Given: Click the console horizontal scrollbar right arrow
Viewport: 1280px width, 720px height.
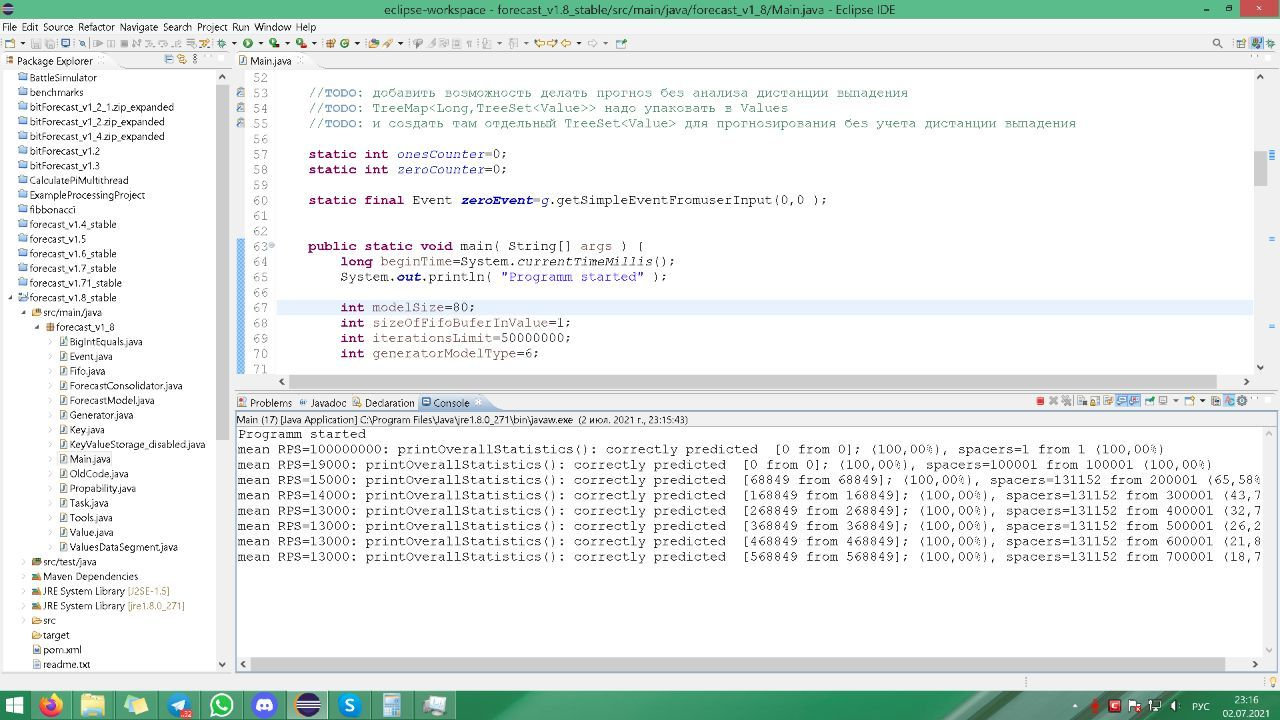Looking at the screenshot, I should coord(1255,663).
